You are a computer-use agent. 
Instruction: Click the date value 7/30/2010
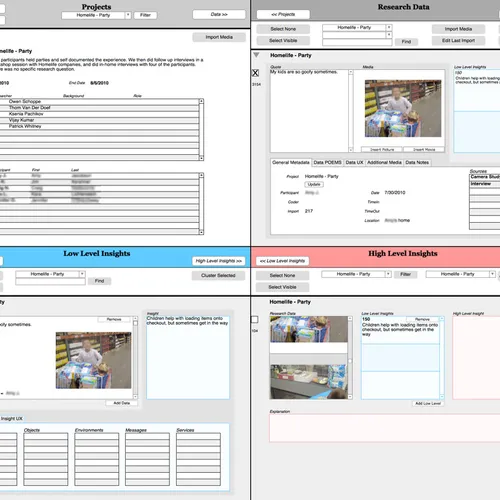point(395,193)
